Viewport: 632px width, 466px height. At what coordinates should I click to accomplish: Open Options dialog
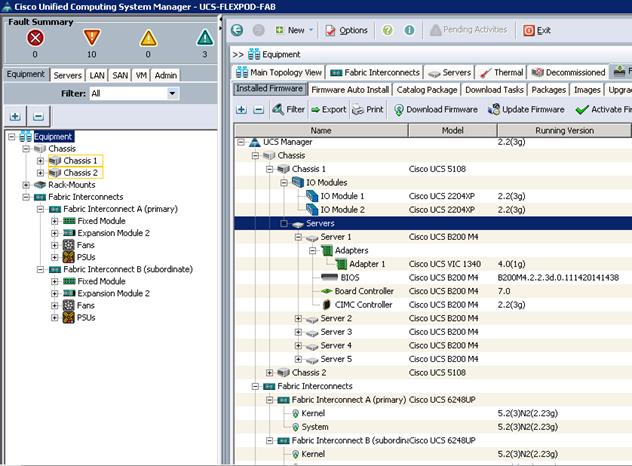(347, 30)
